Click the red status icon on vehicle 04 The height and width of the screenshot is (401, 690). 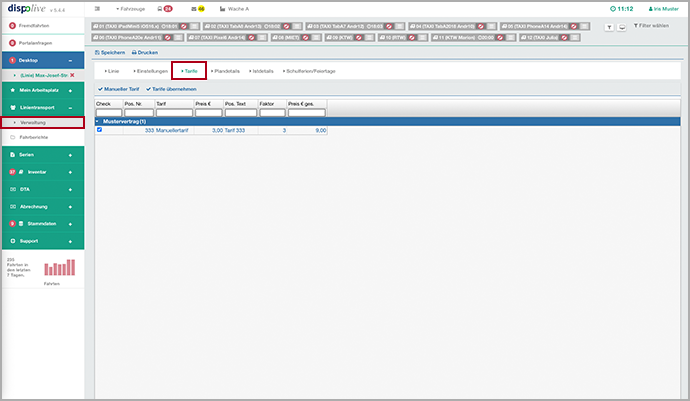(481, 26)
